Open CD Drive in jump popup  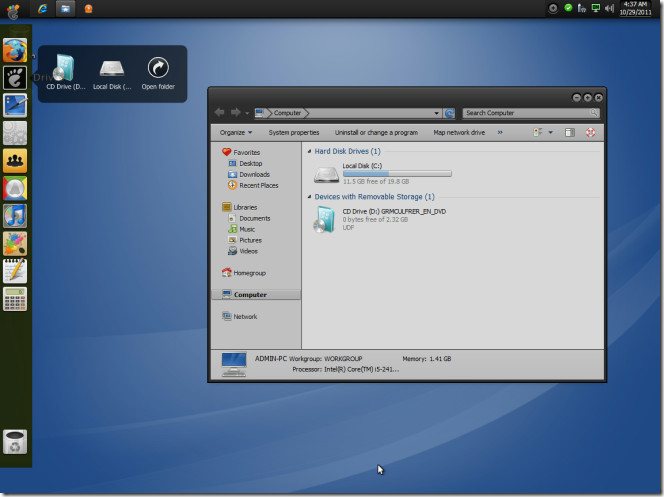(65, 72)
